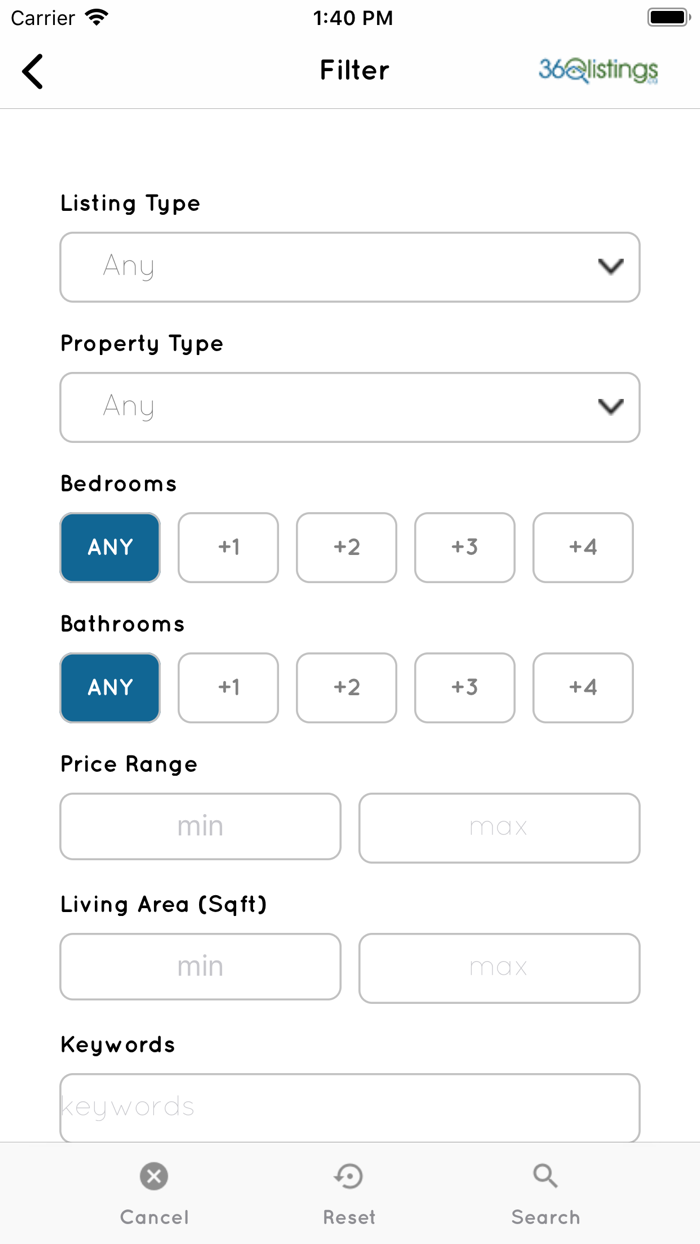The height and width of the screenshot is (1244, 700).
Task: Choose +3 bedrooms option
Action: (x=464, y=547)
